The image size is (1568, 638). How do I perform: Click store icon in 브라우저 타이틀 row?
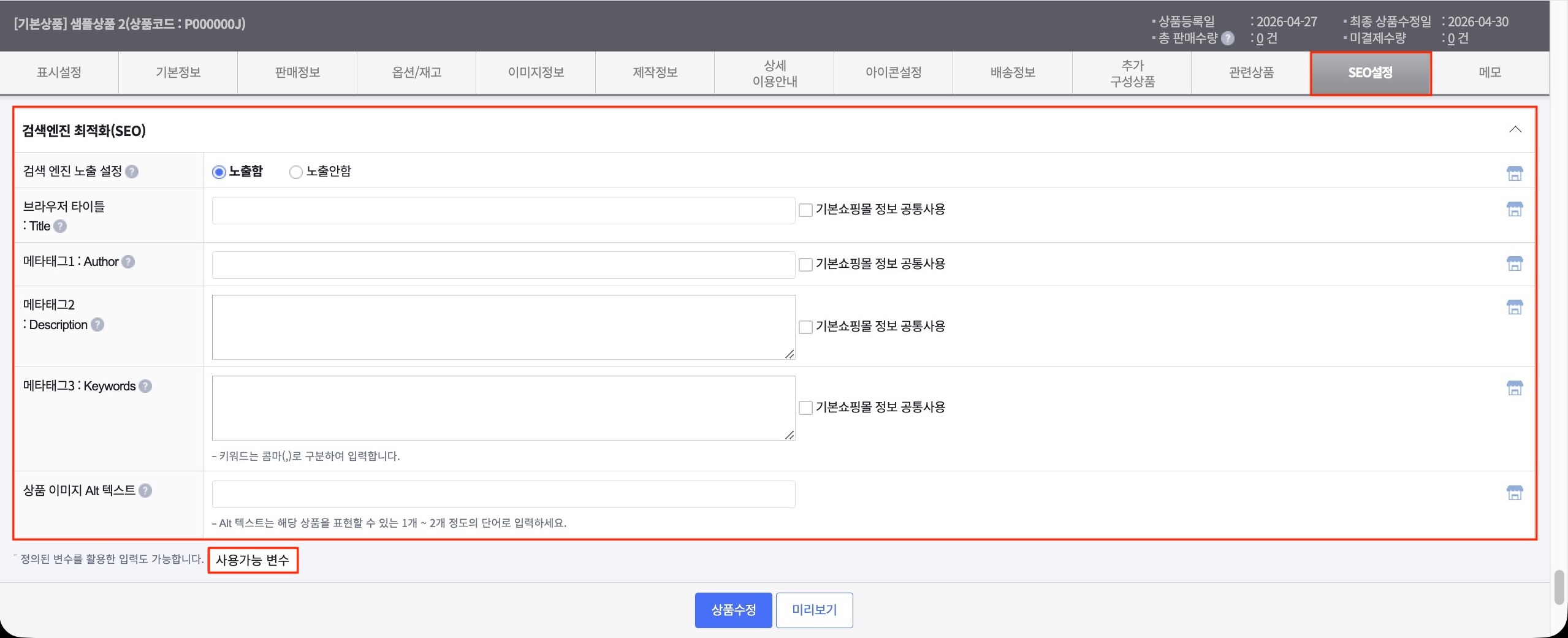(1515, 209)
